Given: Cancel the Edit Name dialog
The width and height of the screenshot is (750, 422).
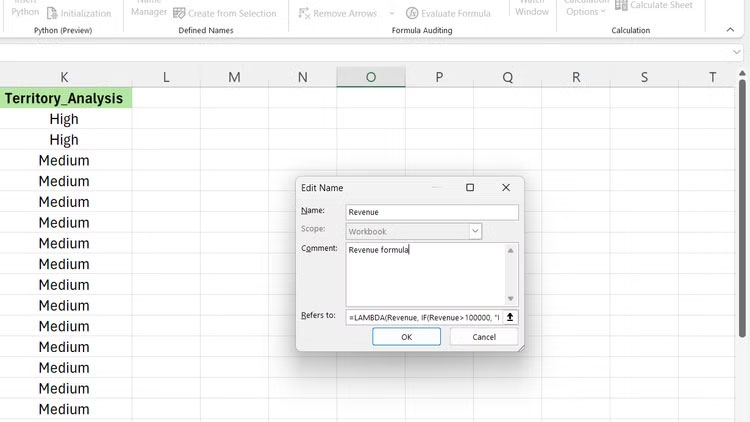Looking at the screenshot, I should tap(484, 337).
